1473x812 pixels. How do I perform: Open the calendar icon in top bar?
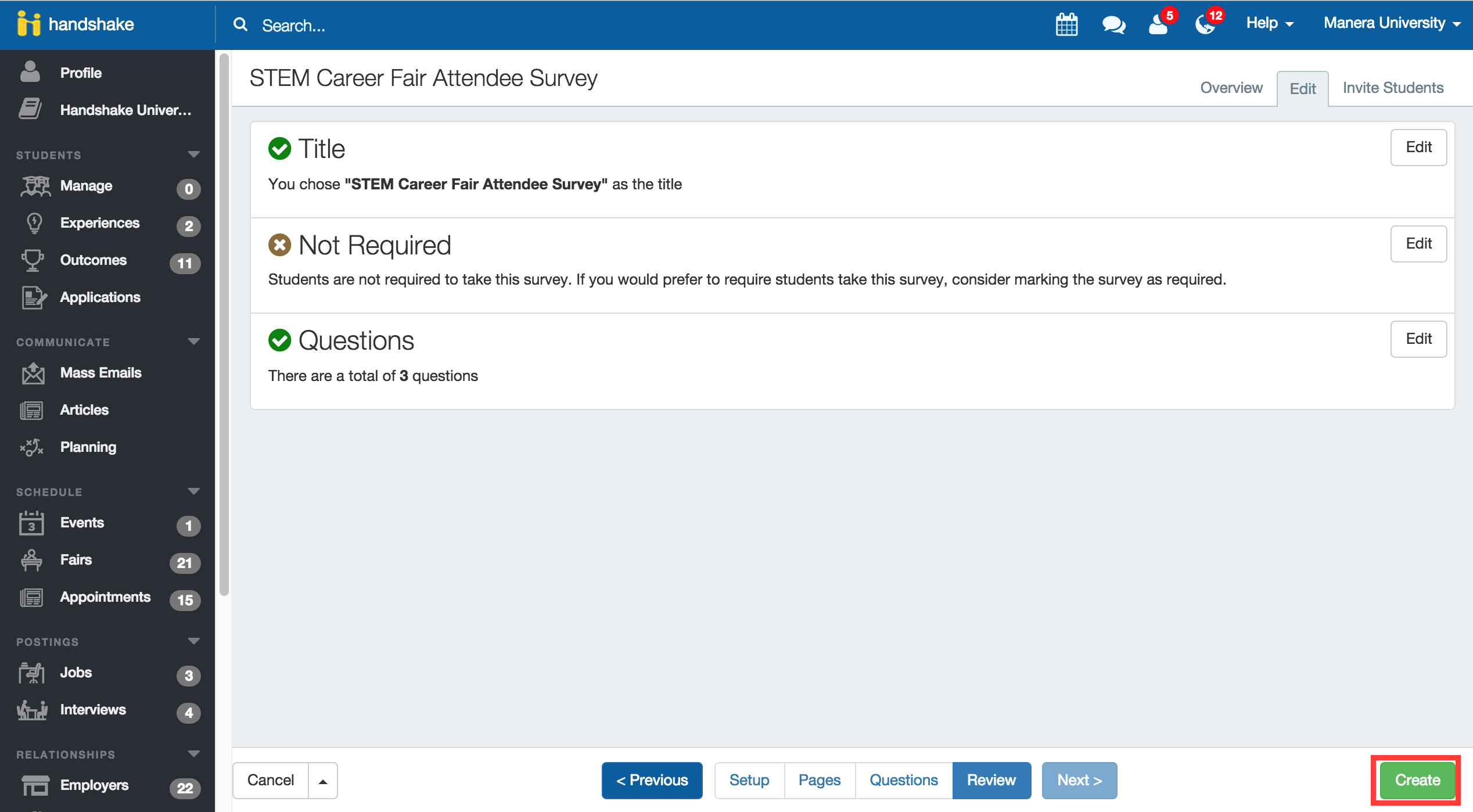pyautogui.click(x=1066, y=24)
